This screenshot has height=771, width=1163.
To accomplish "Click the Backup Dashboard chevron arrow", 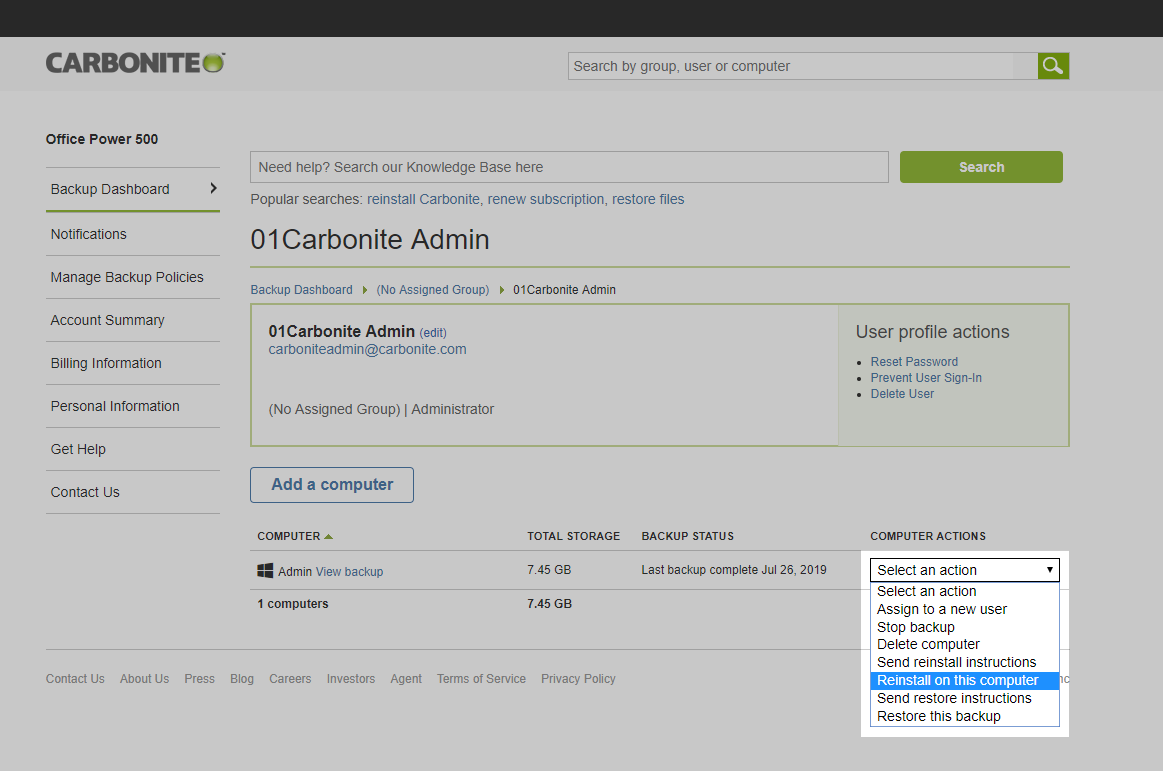I will [213, 188].
